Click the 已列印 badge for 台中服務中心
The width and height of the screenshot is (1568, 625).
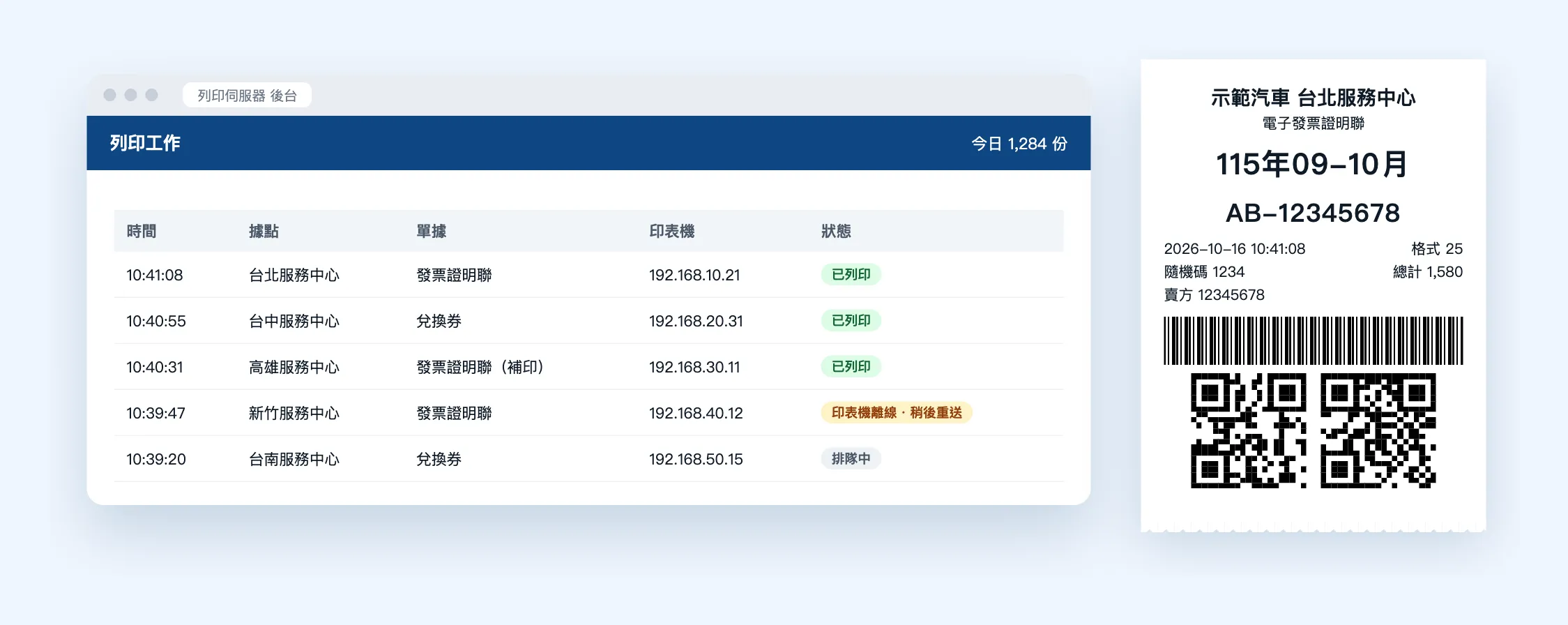coord(851,320)
